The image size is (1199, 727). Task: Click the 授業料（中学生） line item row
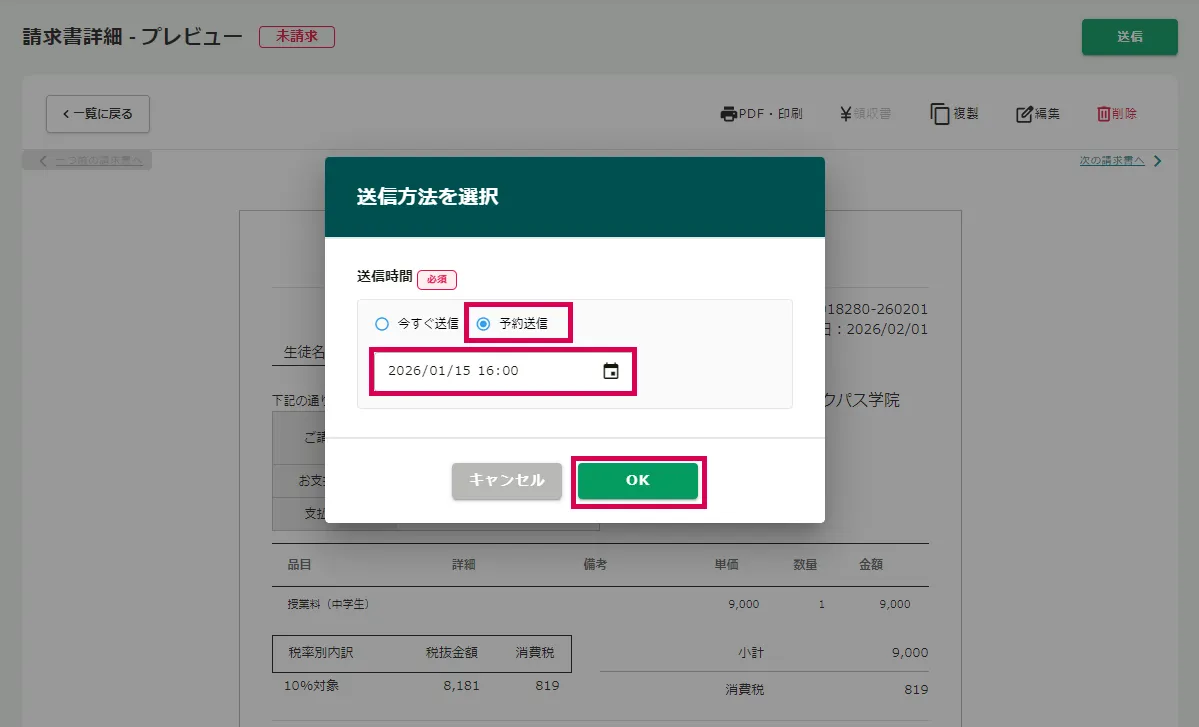pos(600,604)
